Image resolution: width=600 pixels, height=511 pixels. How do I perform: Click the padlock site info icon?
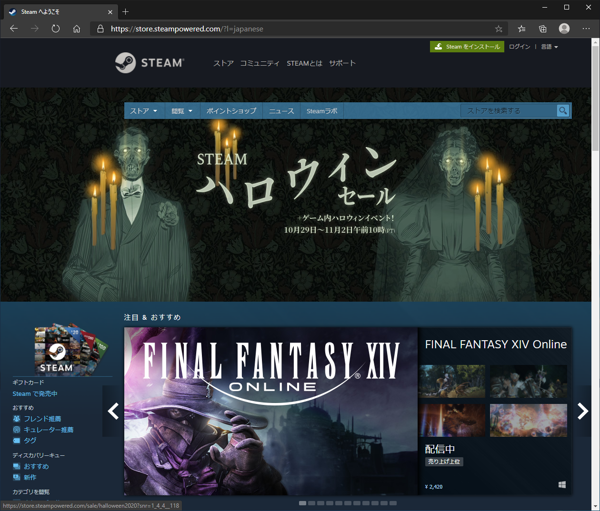point(100,29)
